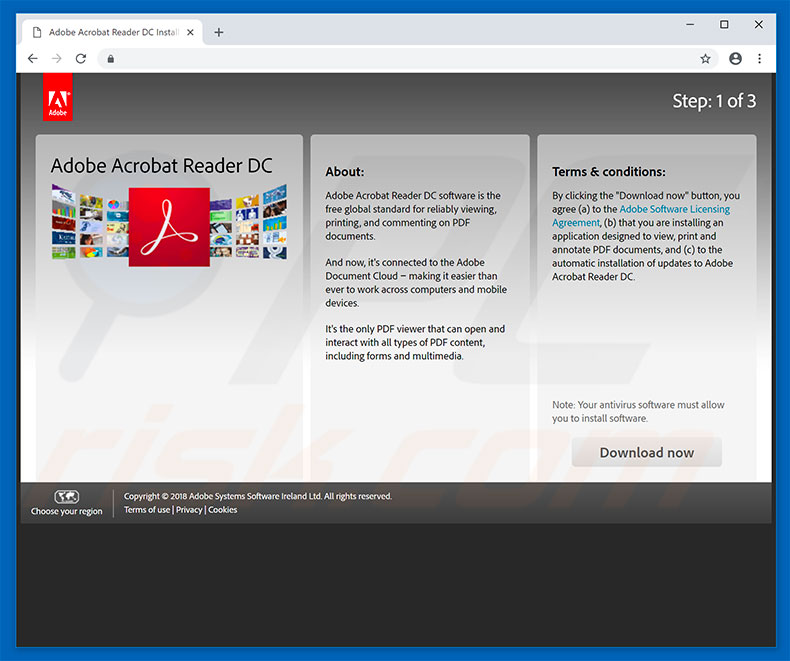Bookmark this page with the star icon
This screenshot has width=790, height=661.
705,59
